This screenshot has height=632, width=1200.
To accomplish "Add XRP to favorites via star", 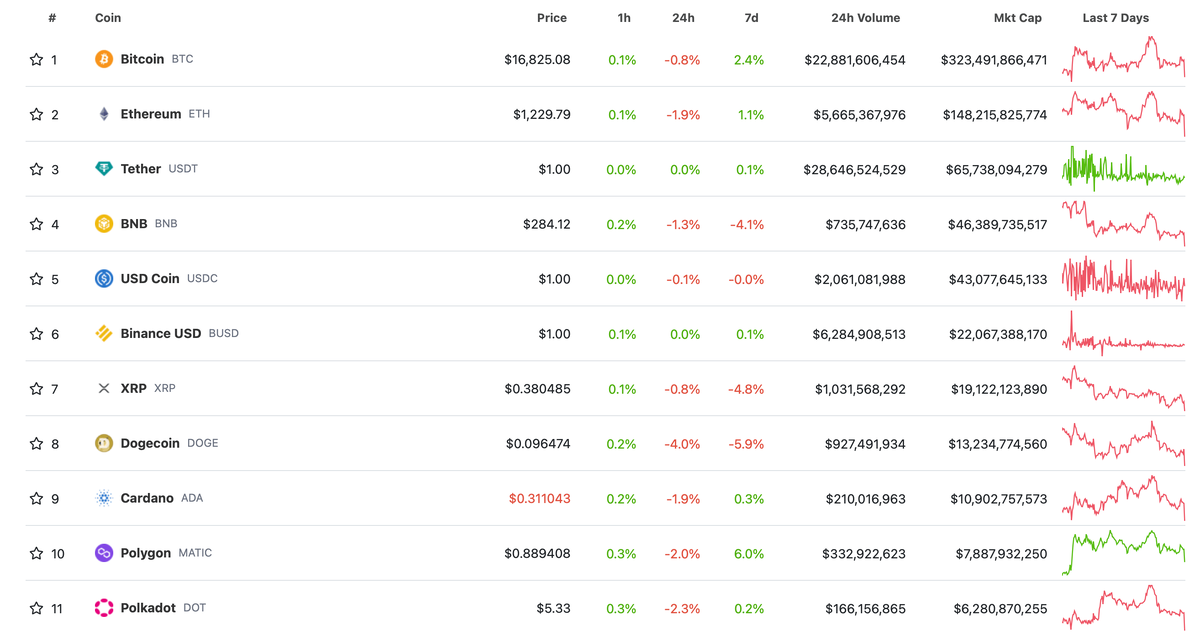I will [x=36, y=388].
